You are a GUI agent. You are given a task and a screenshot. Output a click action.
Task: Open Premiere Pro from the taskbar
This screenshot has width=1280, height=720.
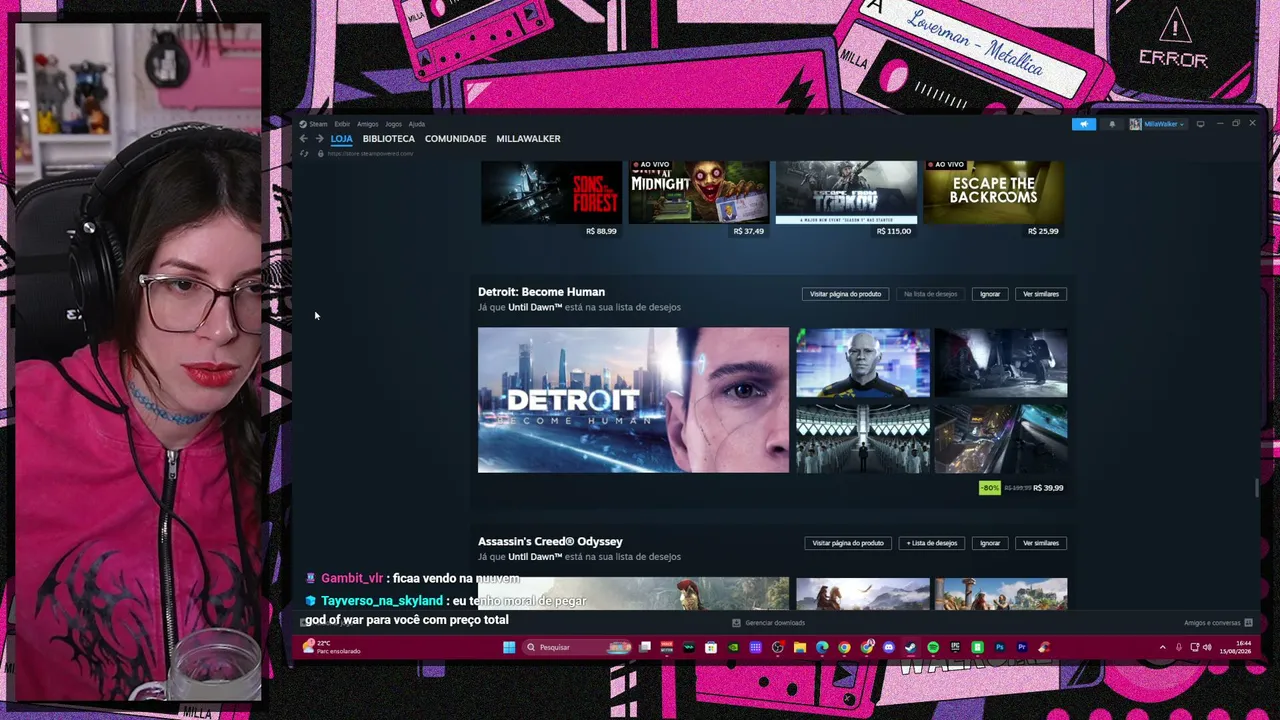click(1022, 648)
